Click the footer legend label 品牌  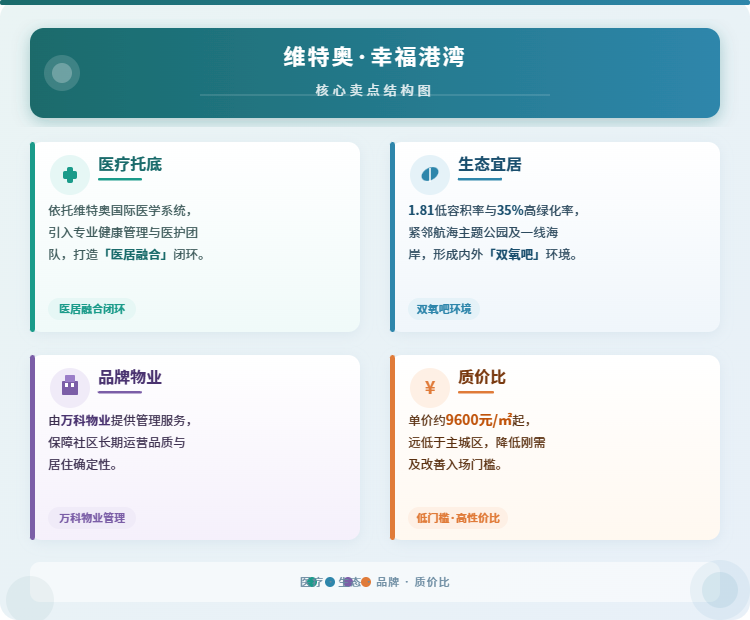(388, 582)
